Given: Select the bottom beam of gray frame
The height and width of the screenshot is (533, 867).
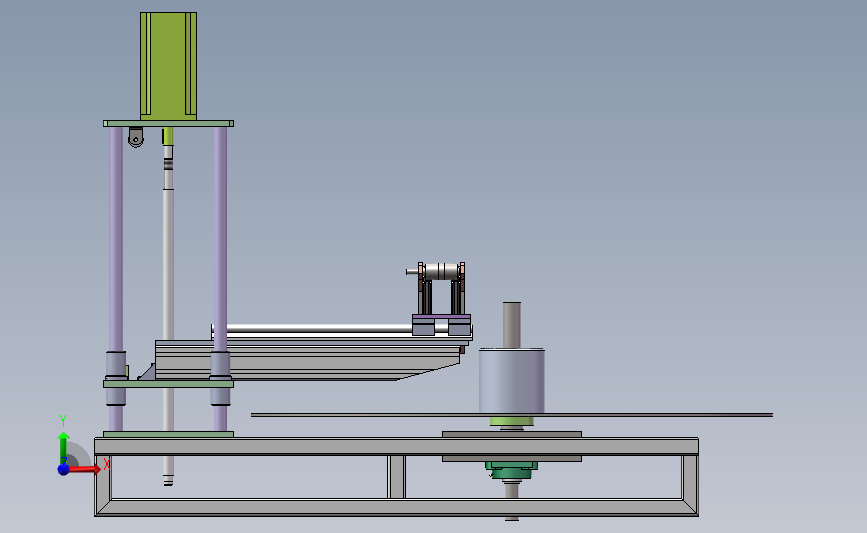Looking at the screenshot, I should click(x=396, y=507).
